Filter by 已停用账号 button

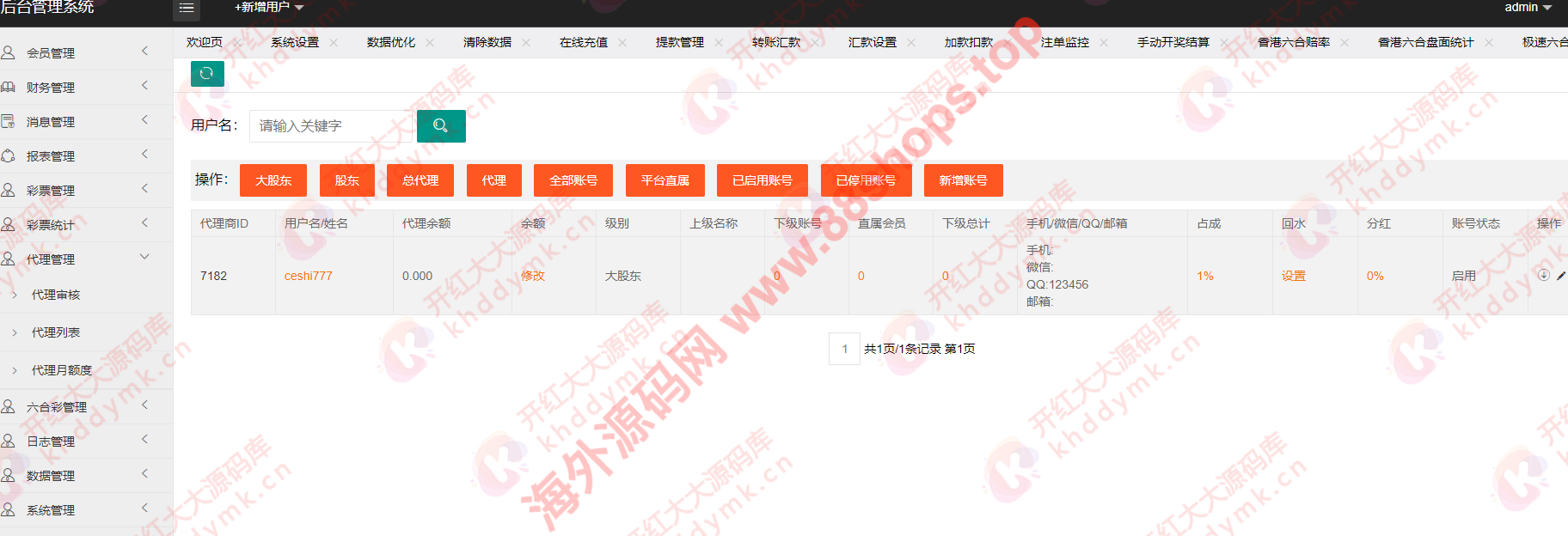pos(866,180)
